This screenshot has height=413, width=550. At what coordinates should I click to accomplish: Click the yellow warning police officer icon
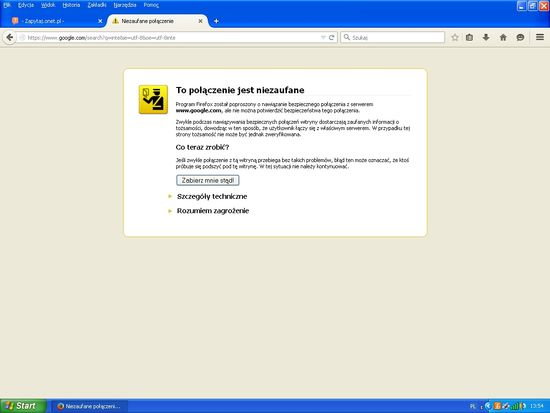pos(153,99)
